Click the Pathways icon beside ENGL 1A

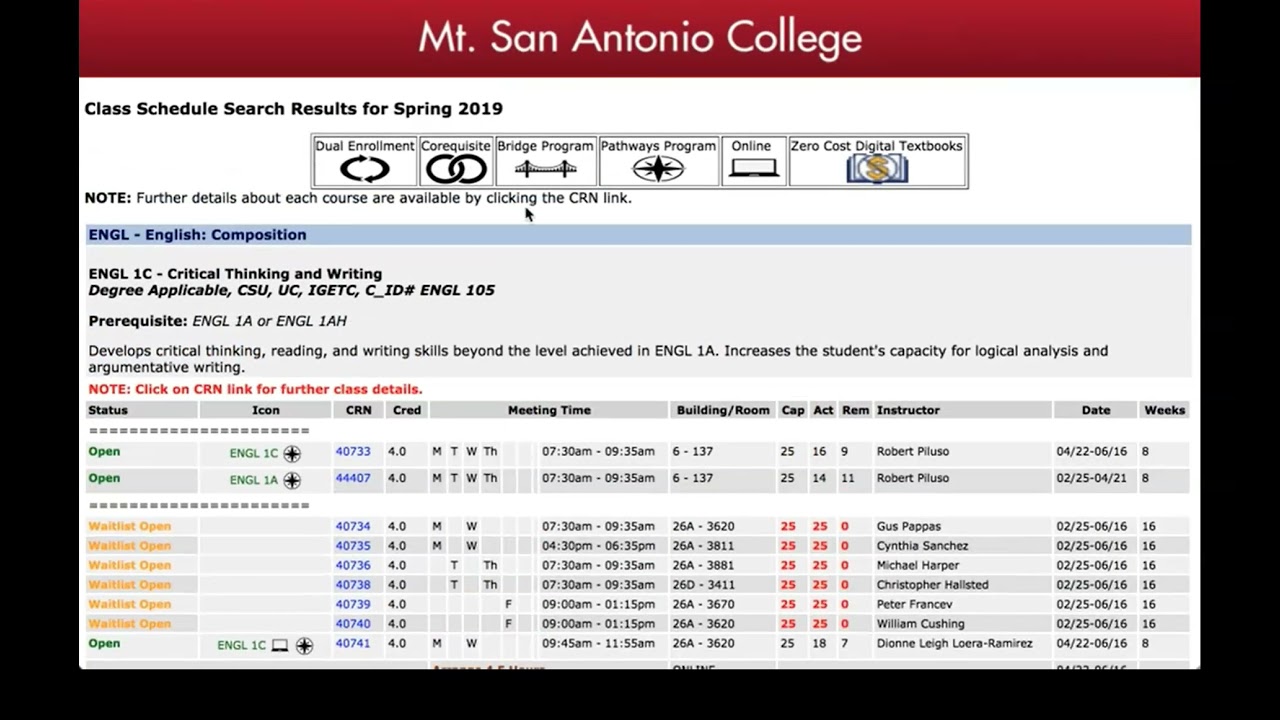click(x=292, y=480)
